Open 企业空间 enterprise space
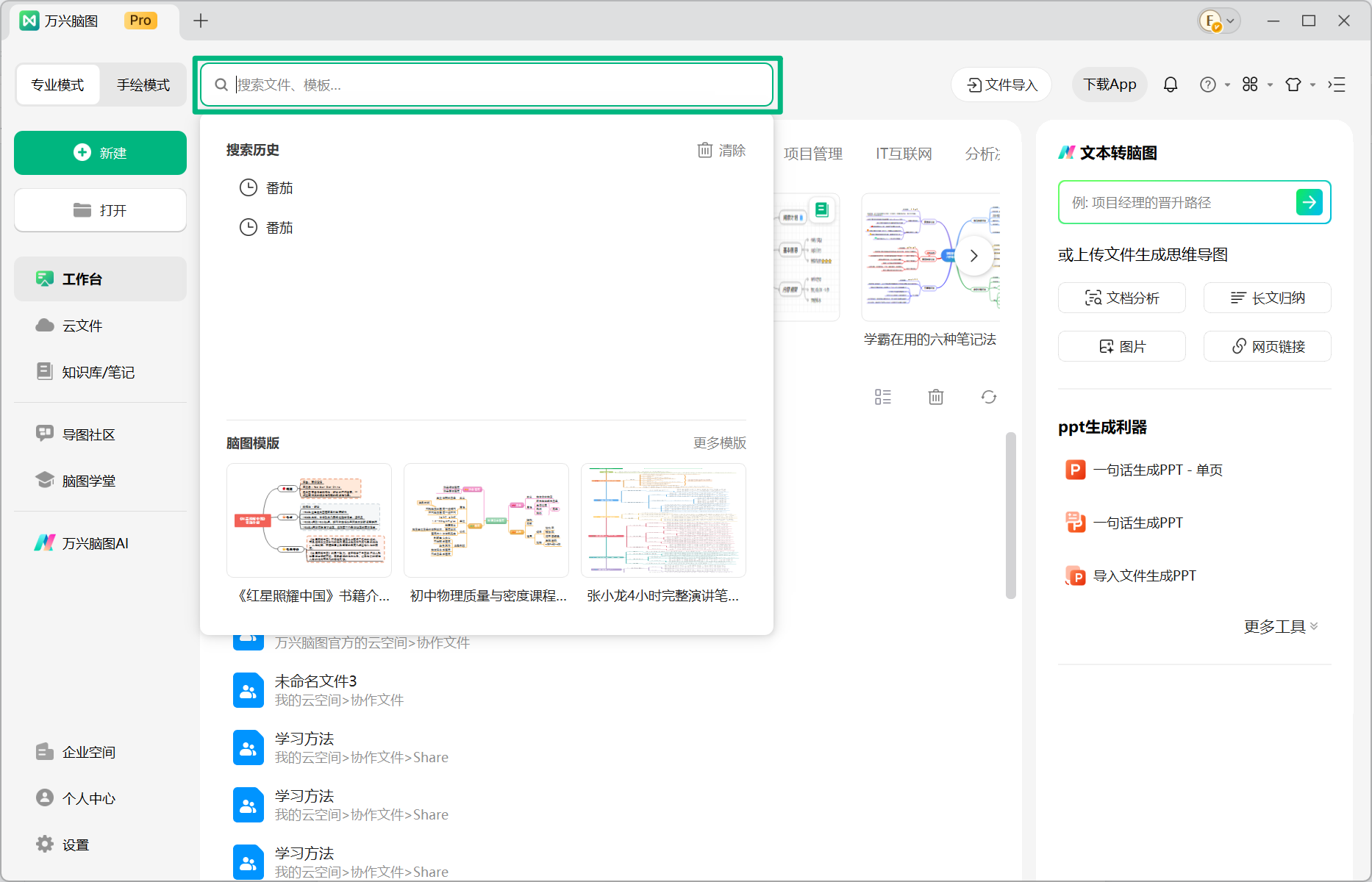 (x=76, y=752)
